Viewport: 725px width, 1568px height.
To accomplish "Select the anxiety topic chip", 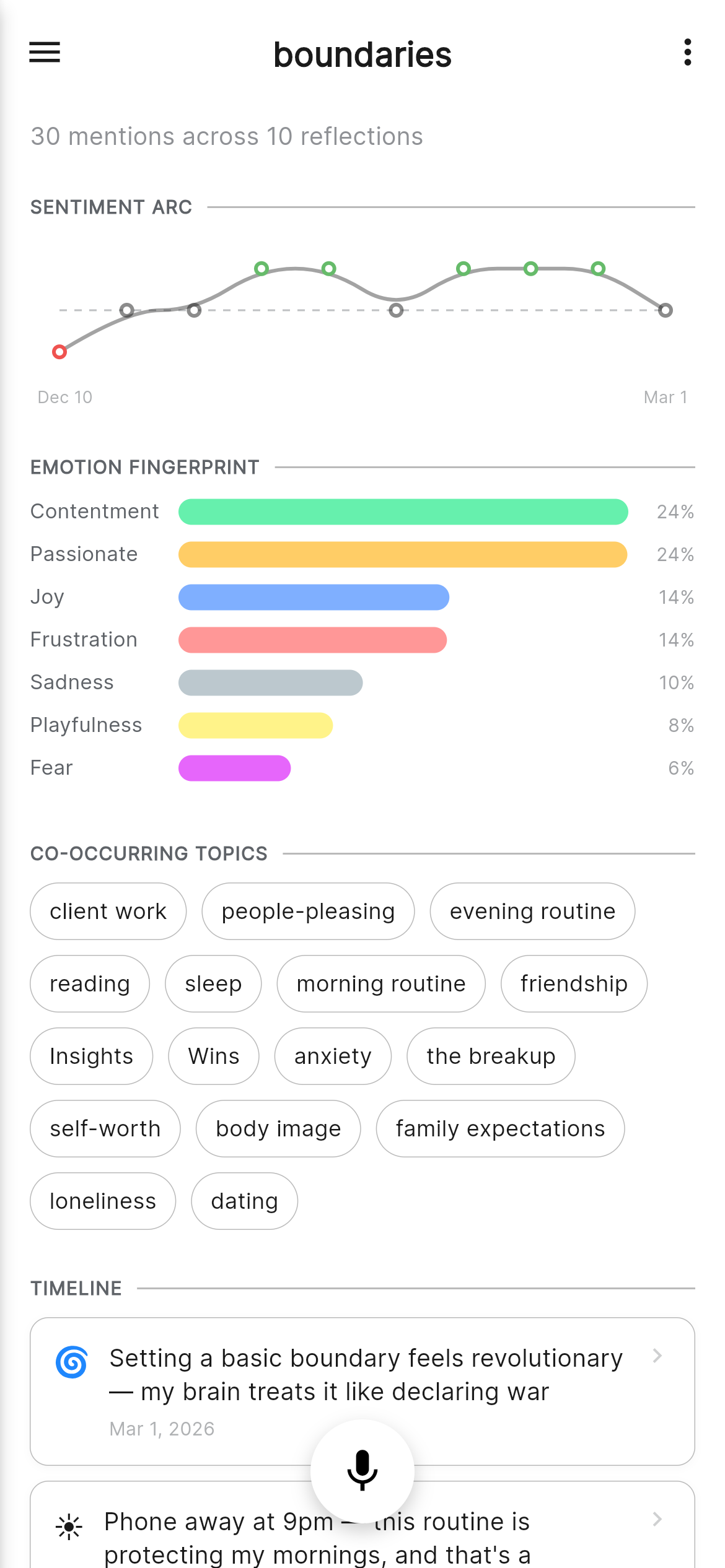I will point(333,1056).
